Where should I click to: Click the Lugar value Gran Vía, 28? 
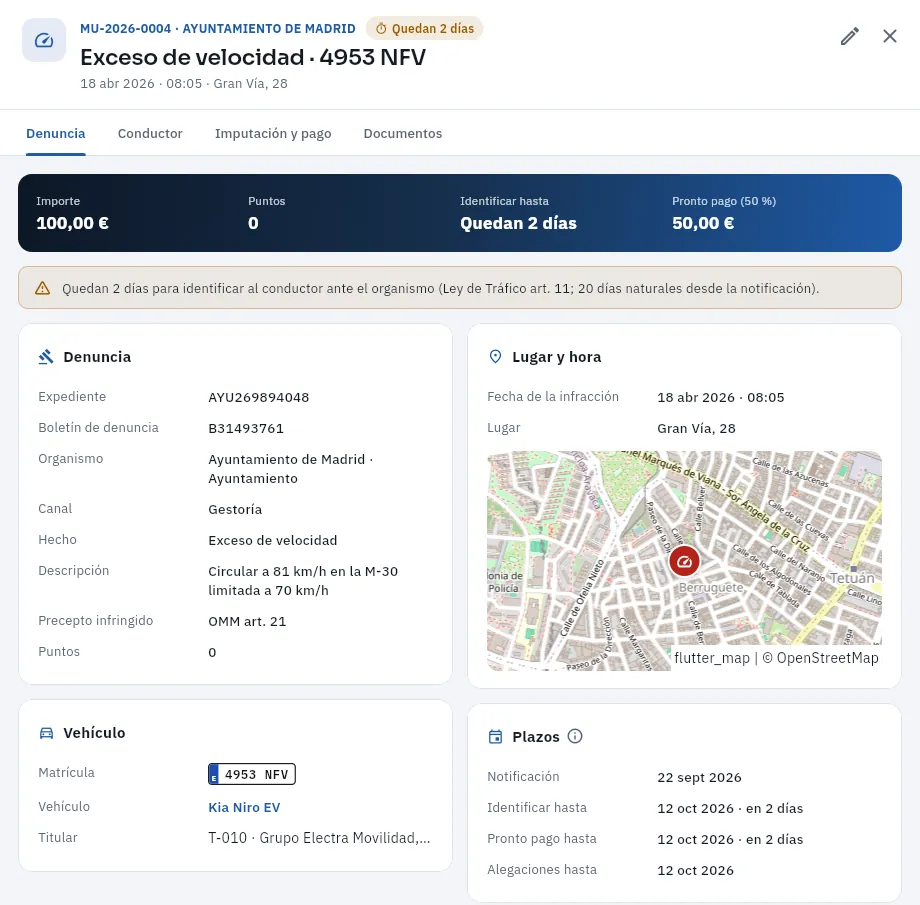click(696, 428)
